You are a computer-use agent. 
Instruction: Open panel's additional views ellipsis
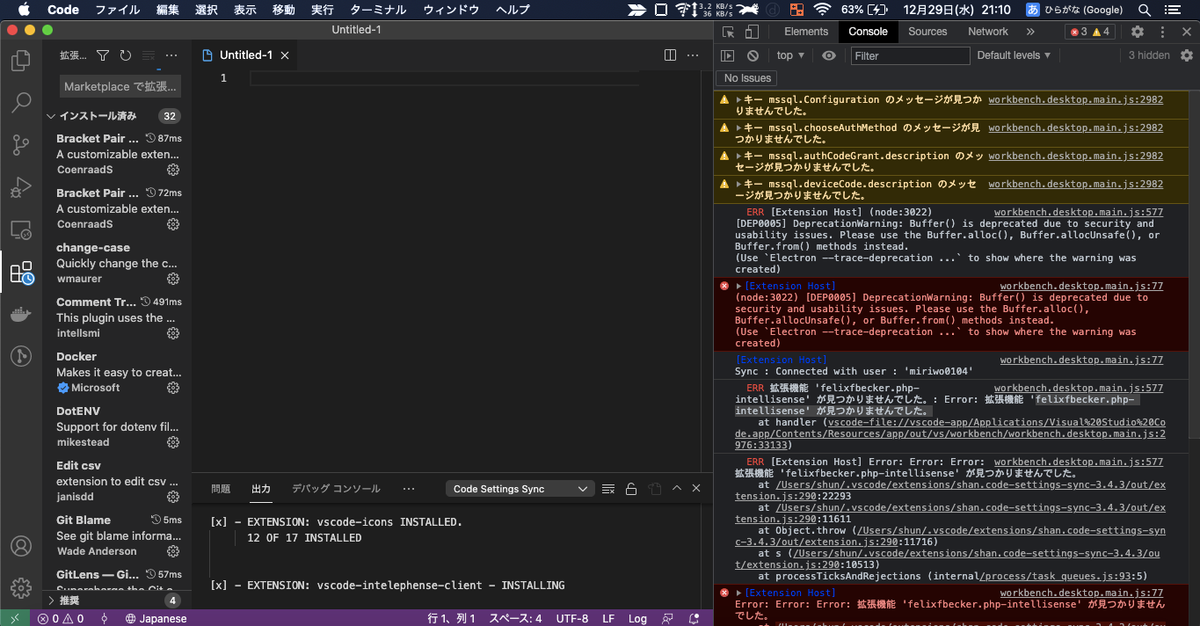tap(408, 489)
